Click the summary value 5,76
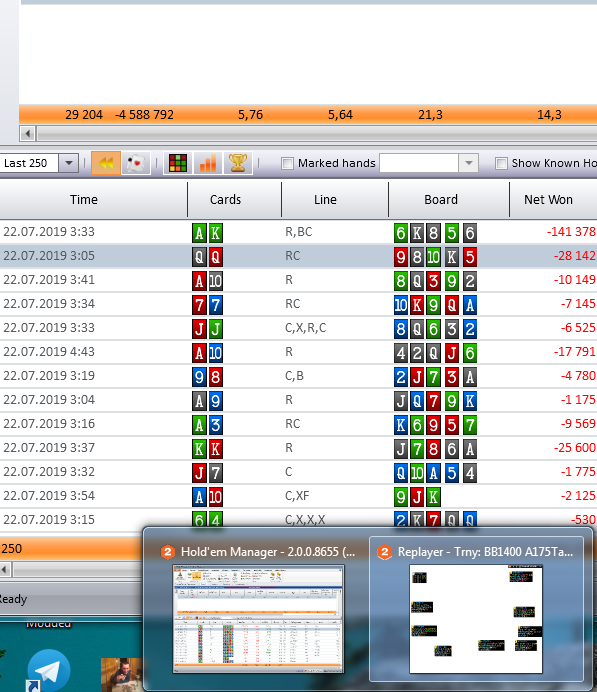 [x=250, y=115]
